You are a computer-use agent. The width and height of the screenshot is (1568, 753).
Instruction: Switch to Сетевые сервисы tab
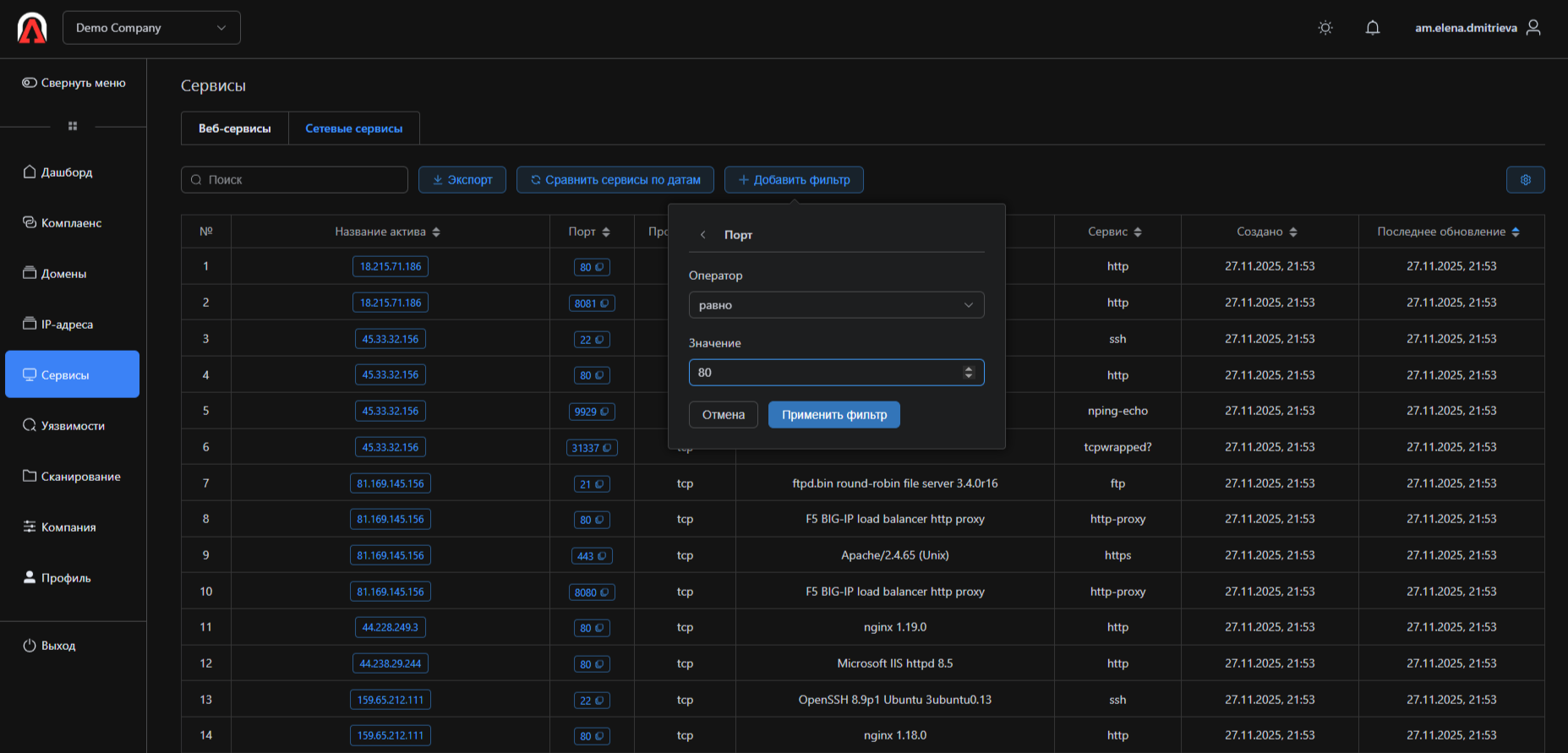(x=353, y=128)
